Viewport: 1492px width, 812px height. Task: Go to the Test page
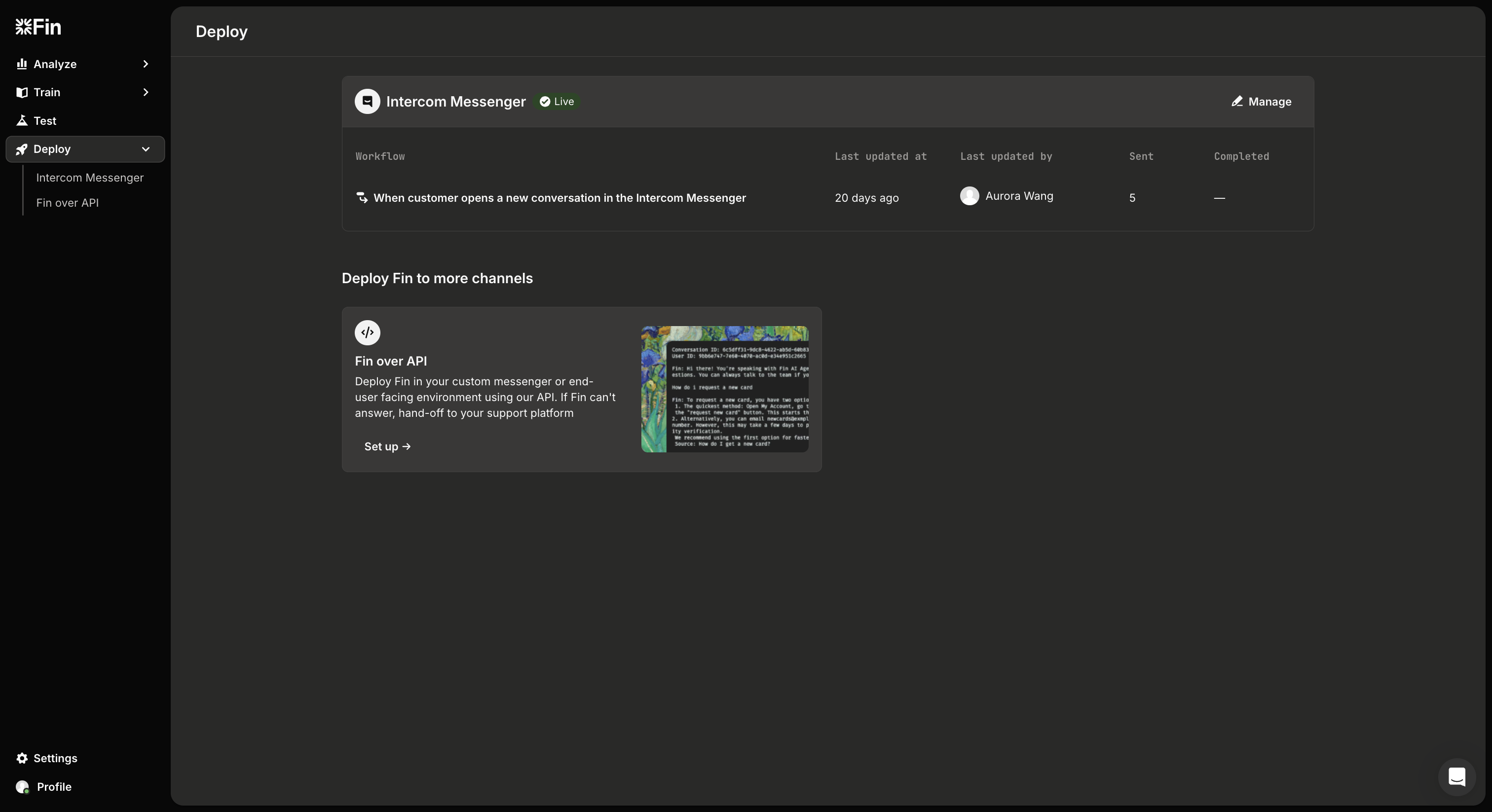[85, 120]
